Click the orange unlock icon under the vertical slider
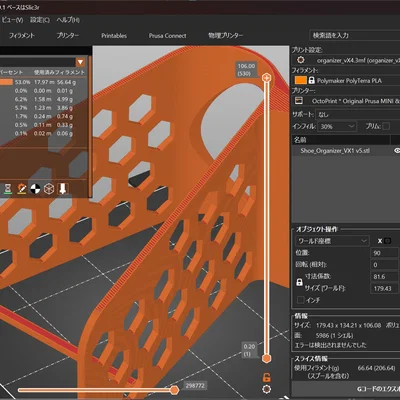Screen dimensions: 400x400 pos(266,377)
